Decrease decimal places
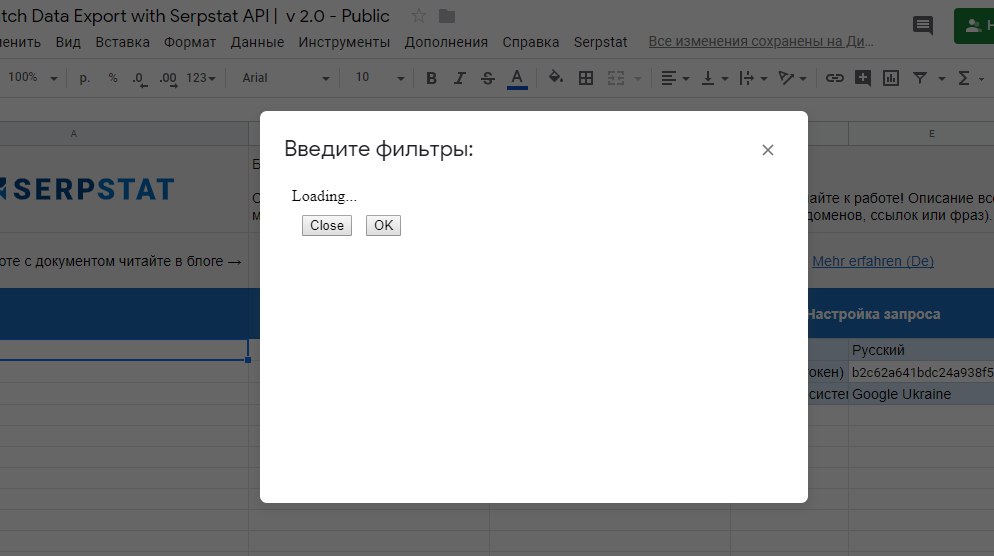The height and width of the screenshot is (556, 994). (x=139, y=78)
